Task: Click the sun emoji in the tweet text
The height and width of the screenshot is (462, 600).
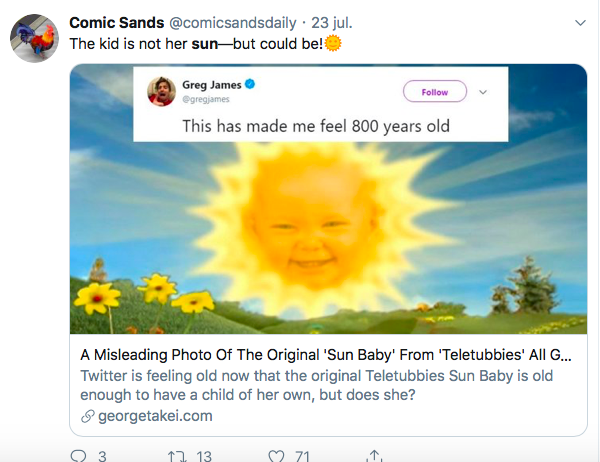Action: [333, 45]
